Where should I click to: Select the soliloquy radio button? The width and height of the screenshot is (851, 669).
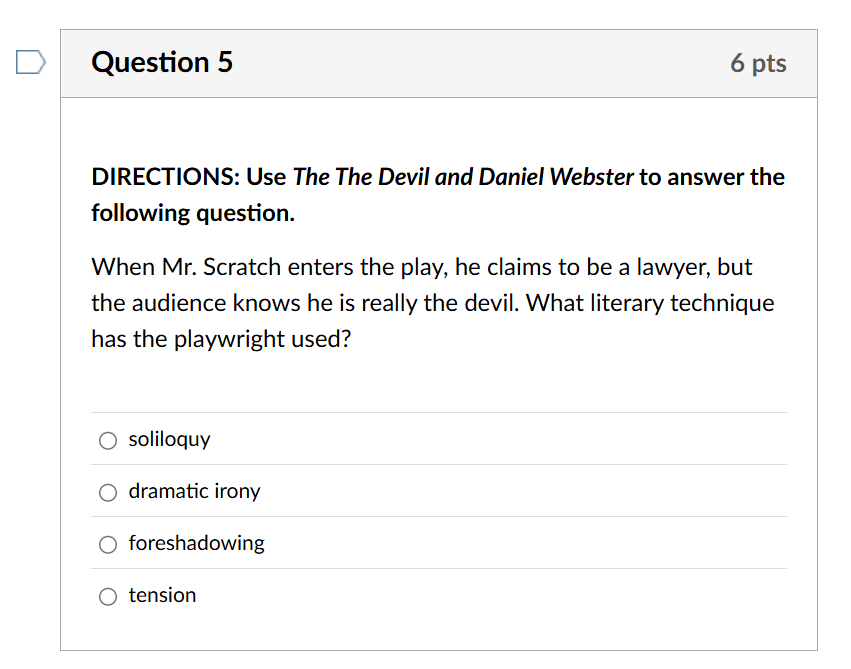point(107,440)
